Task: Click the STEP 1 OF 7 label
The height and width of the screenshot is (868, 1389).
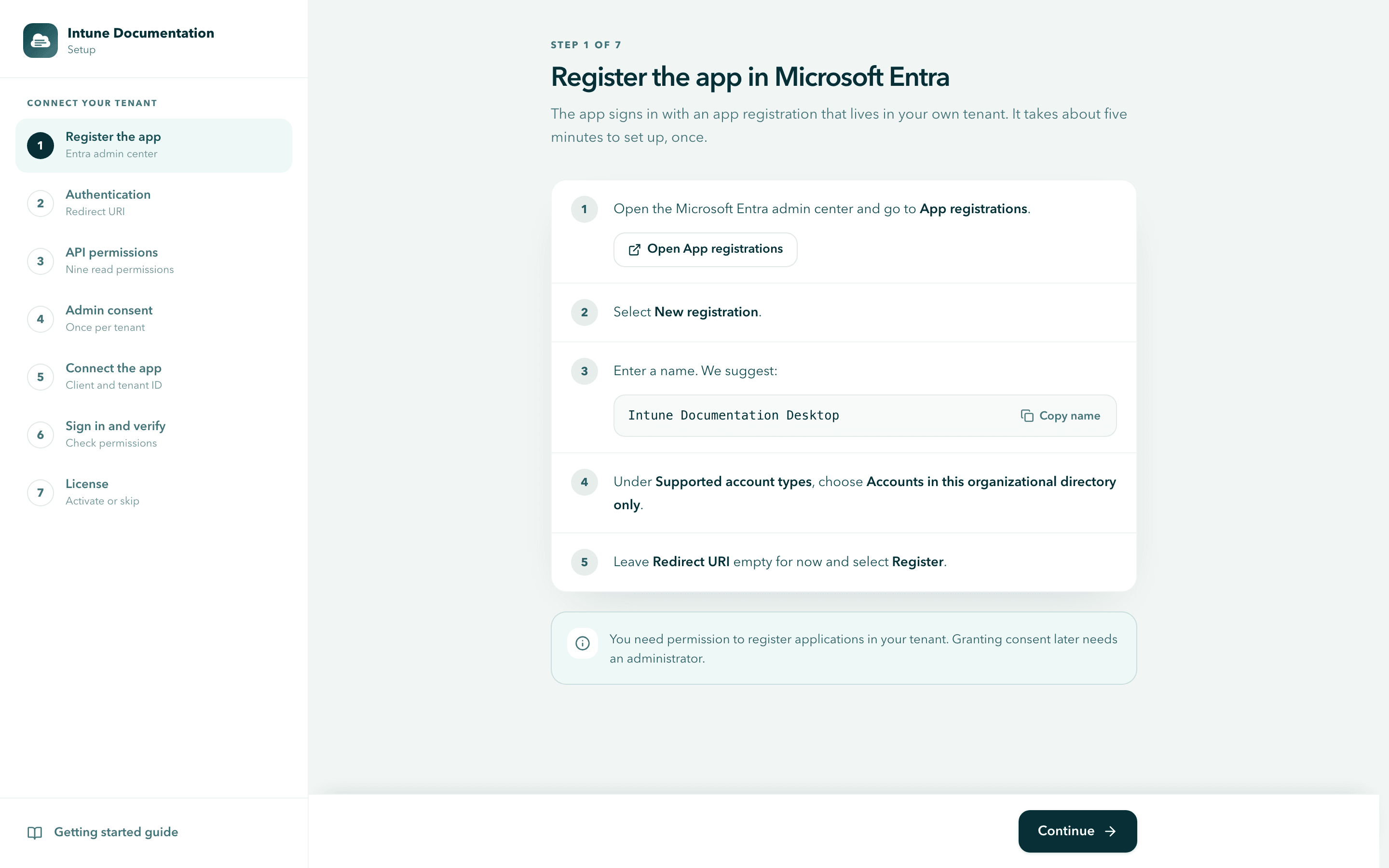Action: 586,45
